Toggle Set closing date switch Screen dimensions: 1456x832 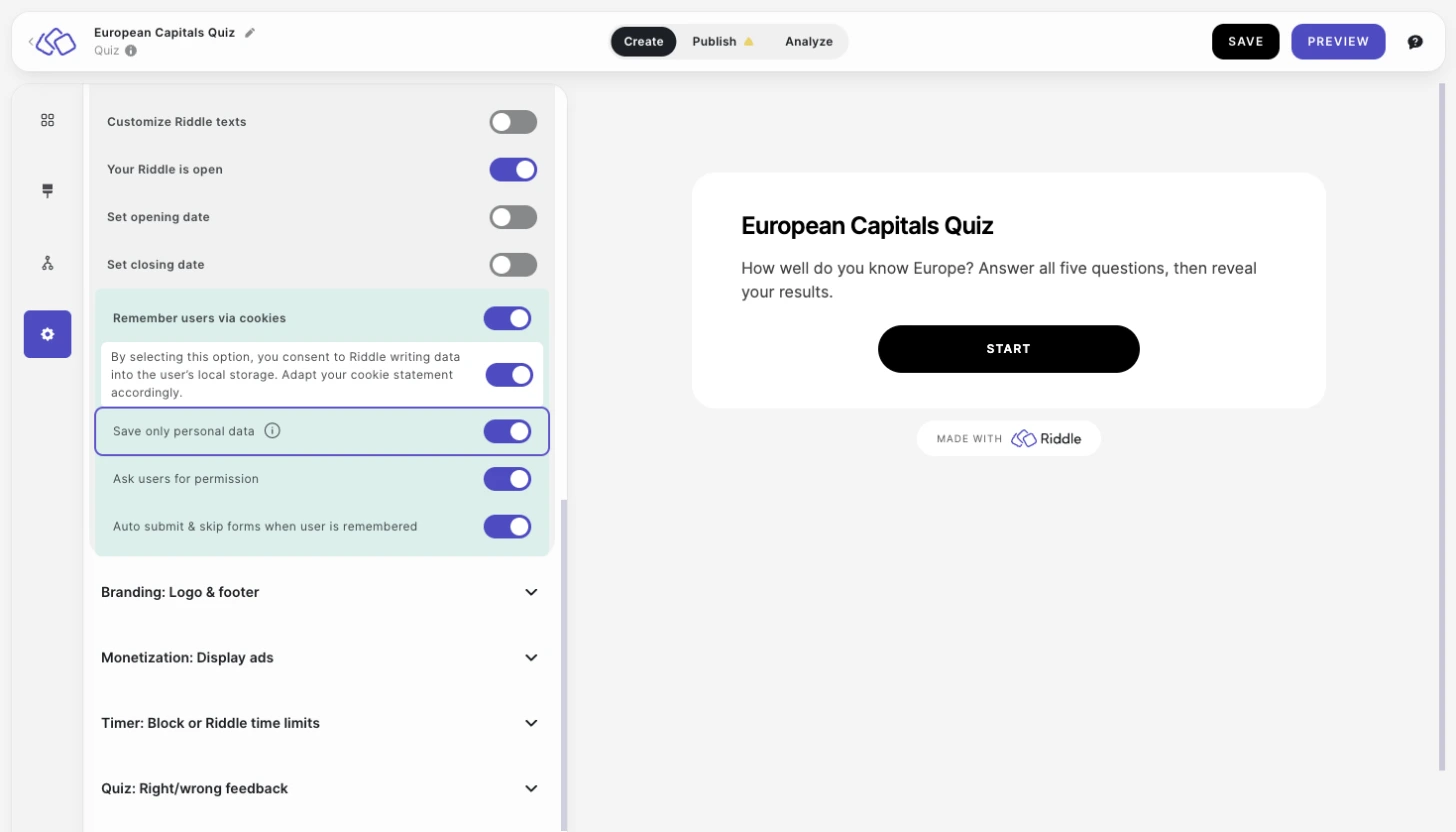(x=513, y=265)
